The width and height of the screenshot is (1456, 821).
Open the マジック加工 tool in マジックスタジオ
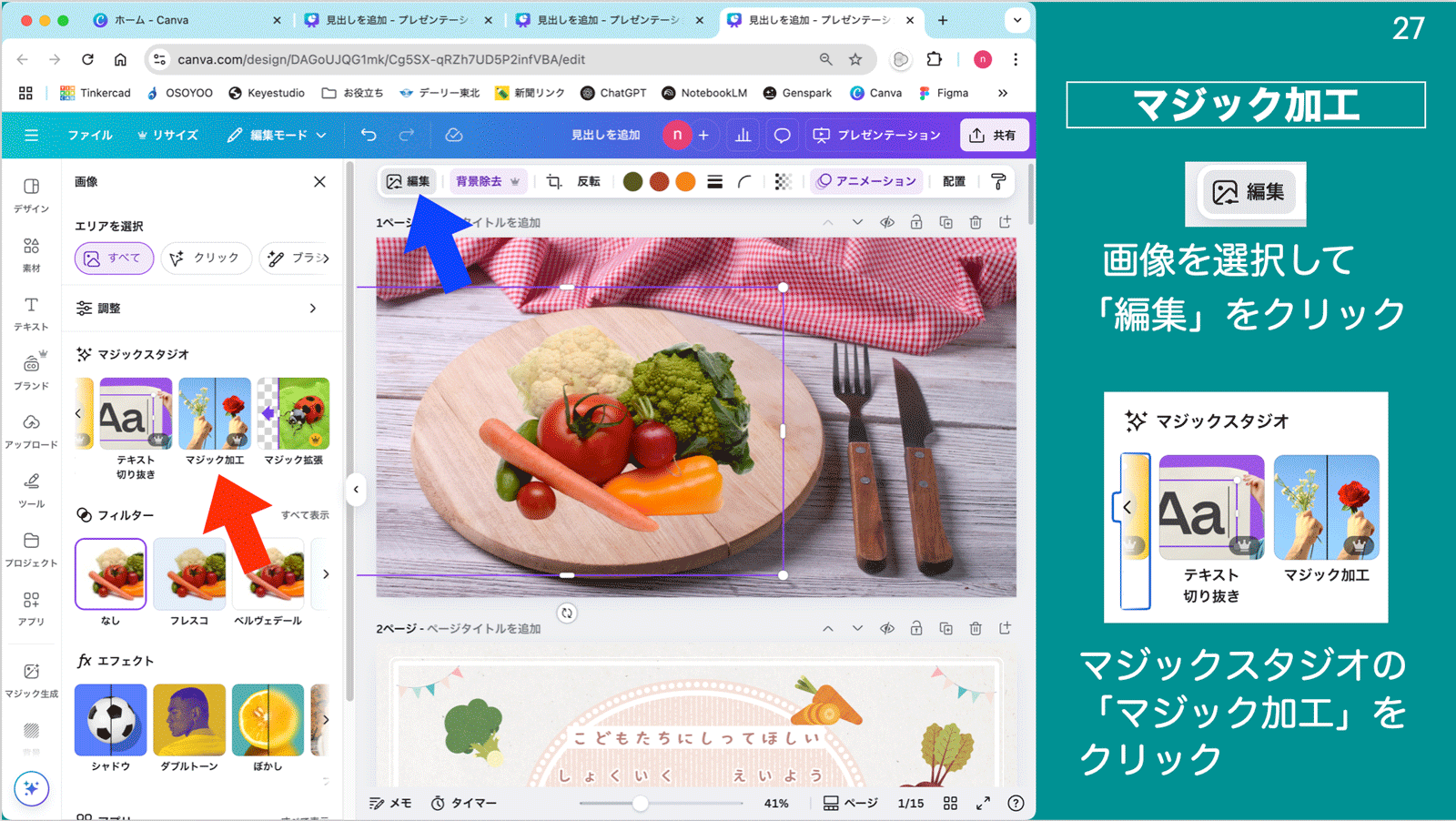coord(215,414)
